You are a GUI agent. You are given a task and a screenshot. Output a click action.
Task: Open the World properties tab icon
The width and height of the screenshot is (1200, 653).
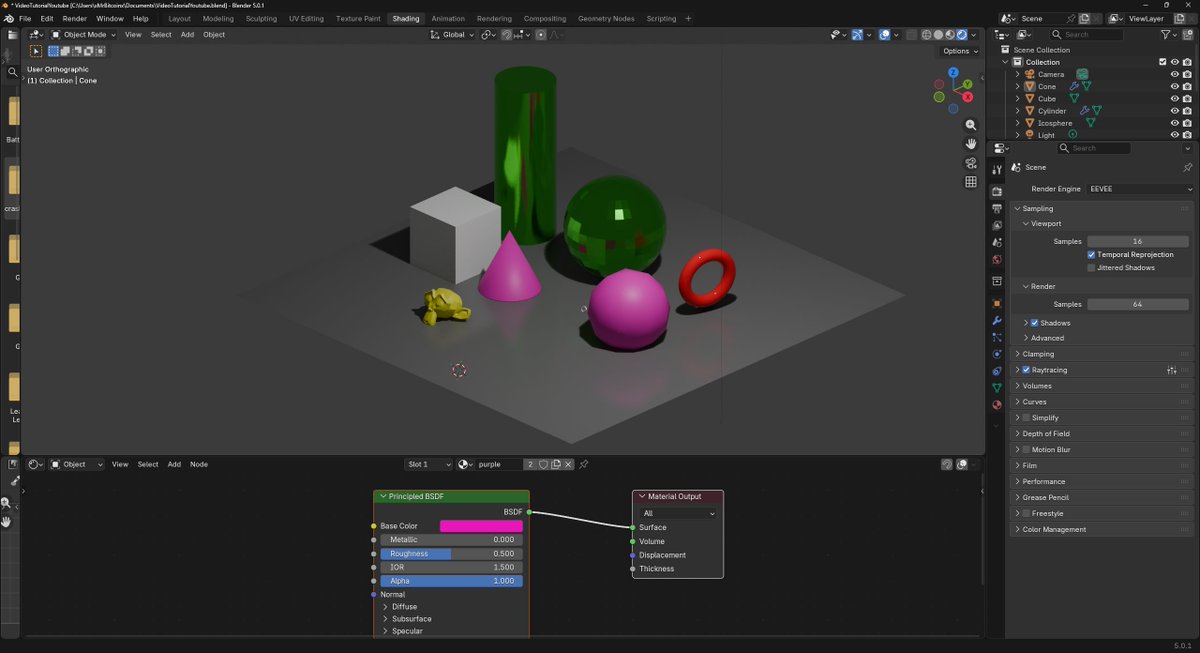point(996,259)
